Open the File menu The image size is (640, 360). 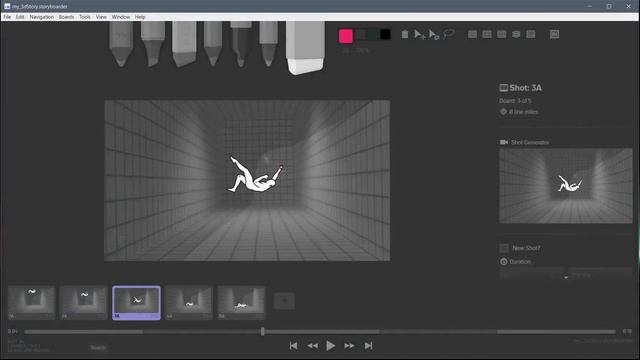7,17
